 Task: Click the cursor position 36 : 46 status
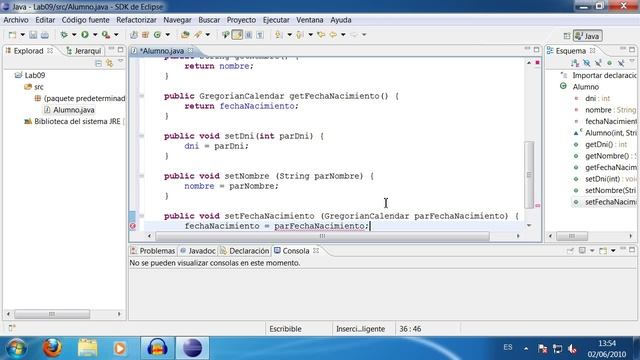pyautogui.click(x=410, y=329)
